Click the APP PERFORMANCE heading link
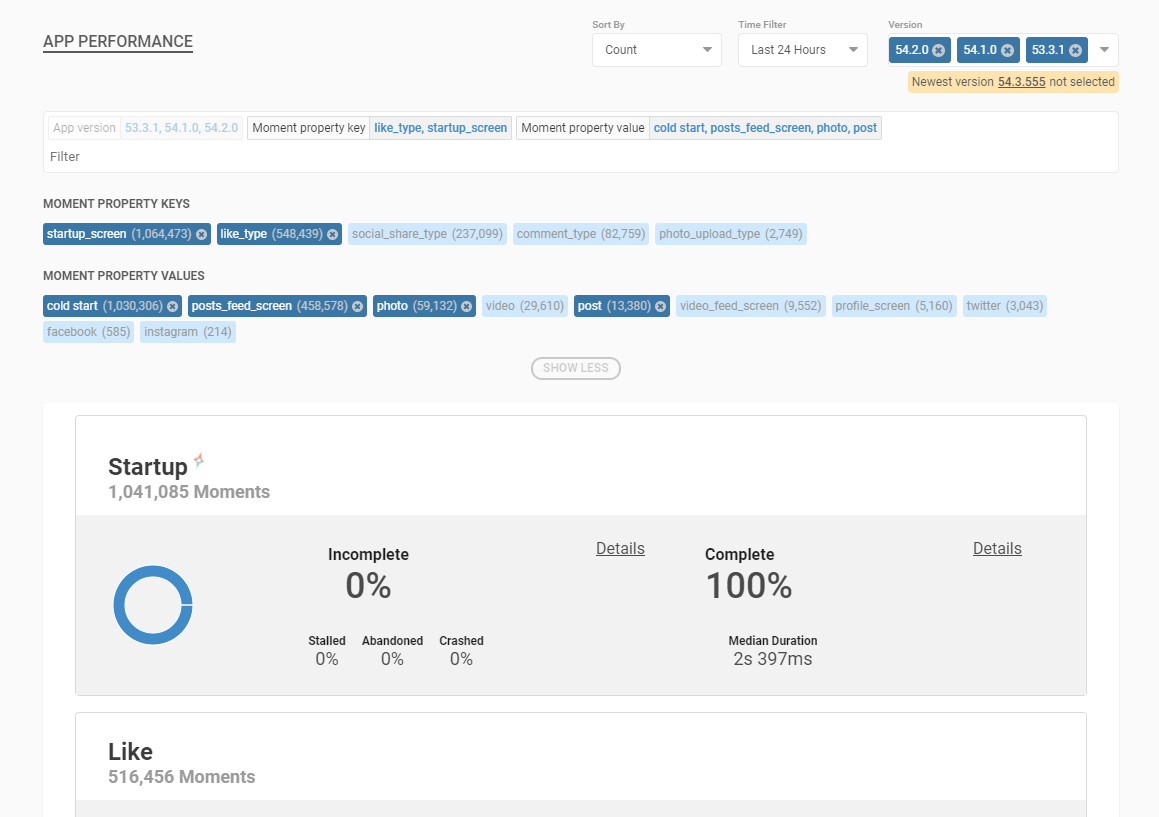 (118, 42)
